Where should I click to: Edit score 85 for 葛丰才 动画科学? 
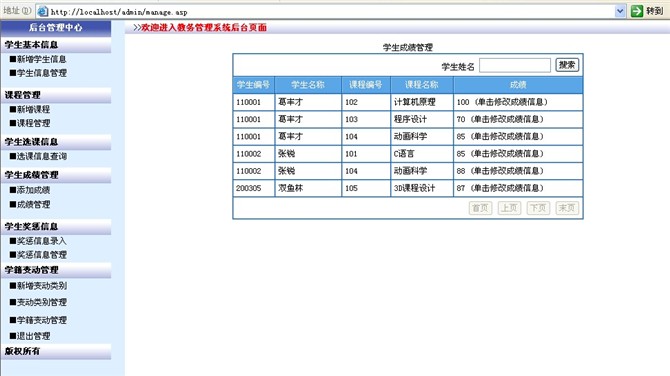(500, 136)
